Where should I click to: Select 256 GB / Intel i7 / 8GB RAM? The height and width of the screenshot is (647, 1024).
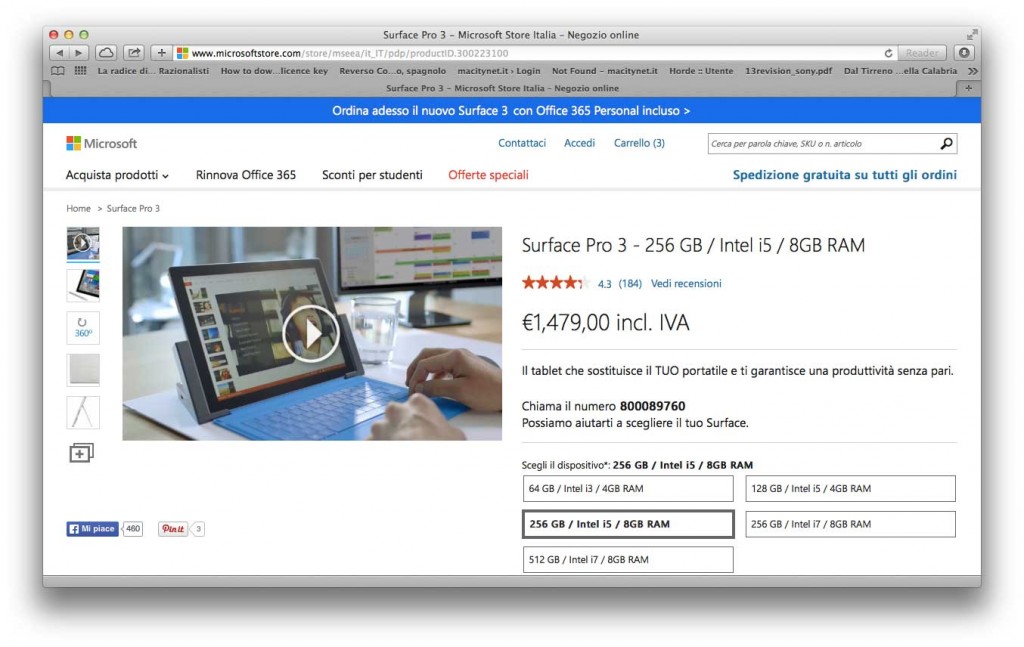850,524
